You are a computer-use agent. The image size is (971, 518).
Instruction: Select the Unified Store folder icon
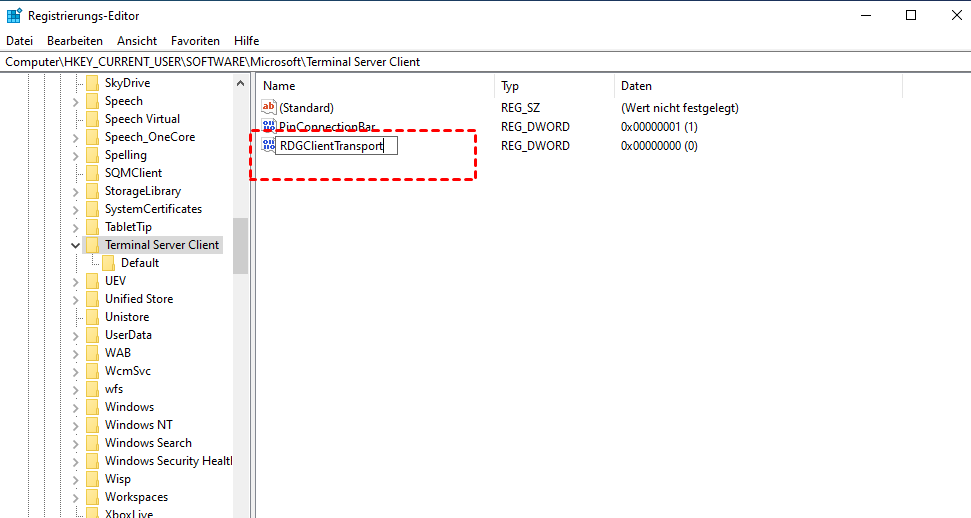click(92, 299)
